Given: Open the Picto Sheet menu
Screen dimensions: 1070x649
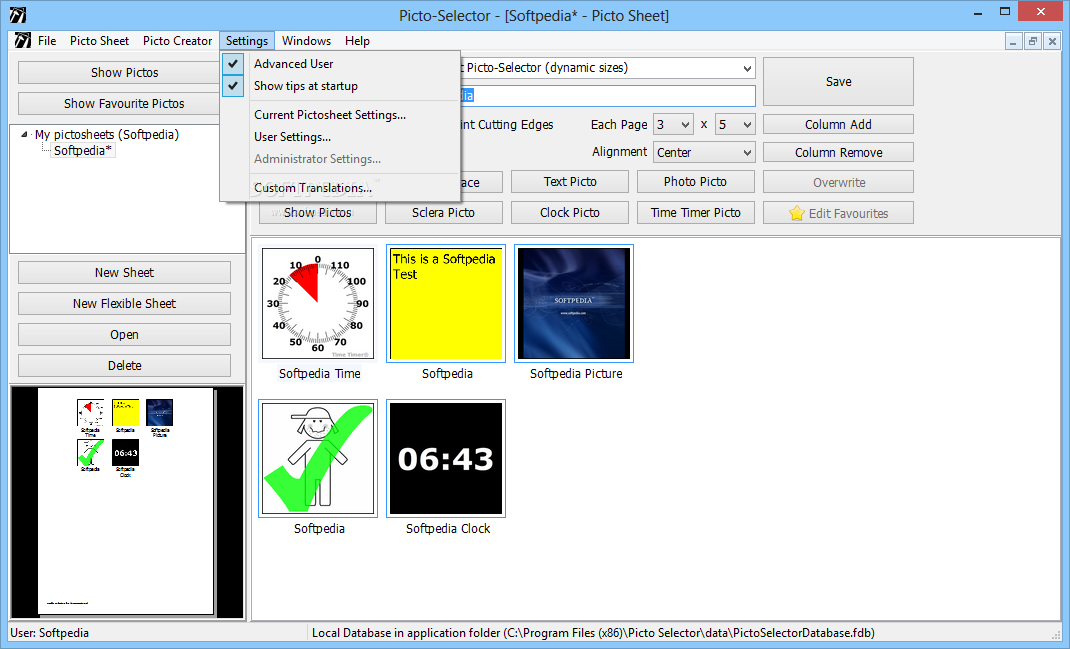Looking at the screenshot, I should (x=99, y=41).
